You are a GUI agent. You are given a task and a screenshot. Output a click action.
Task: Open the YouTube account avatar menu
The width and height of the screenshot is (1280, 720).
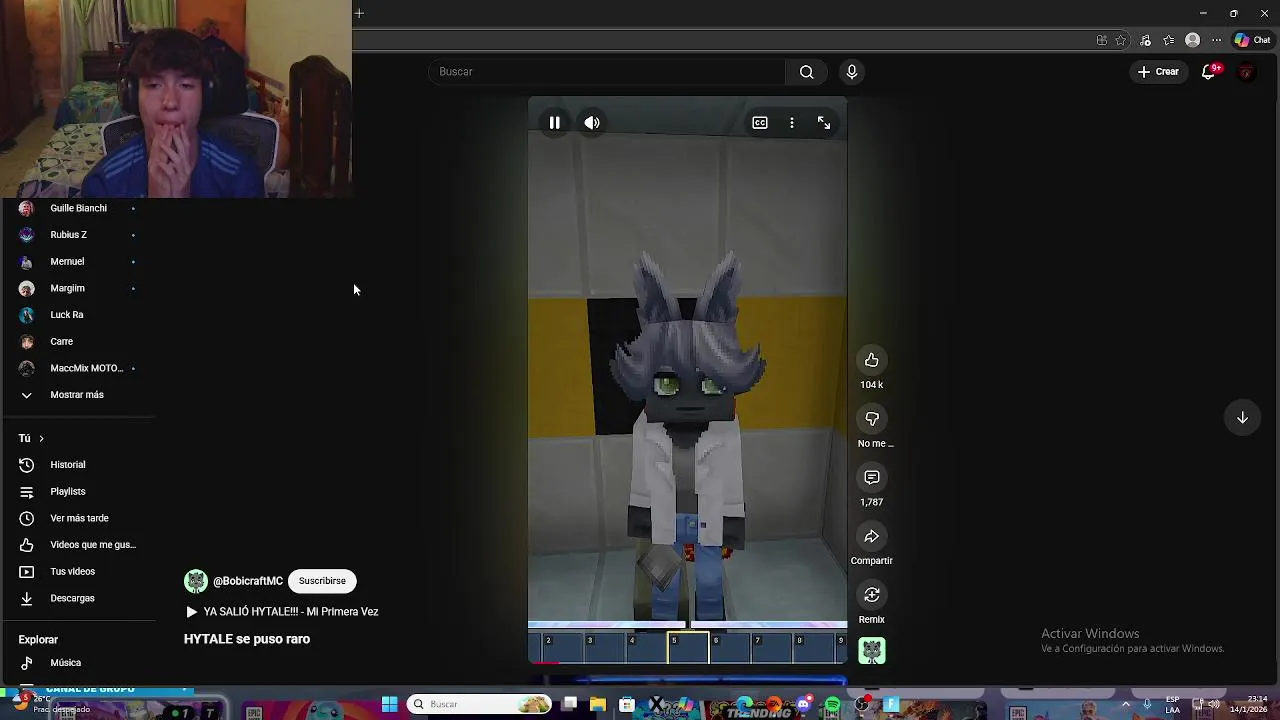1246,72
